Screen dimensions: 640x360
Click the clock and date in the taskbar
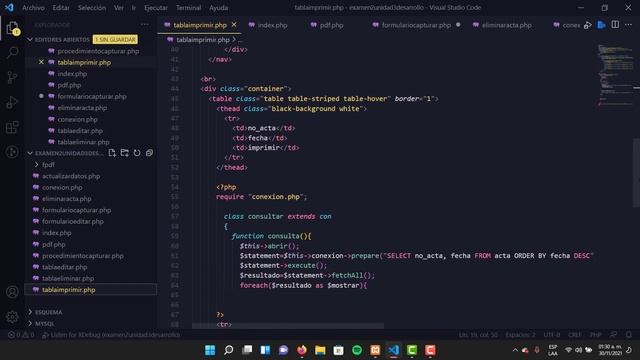tap(610, 350)
